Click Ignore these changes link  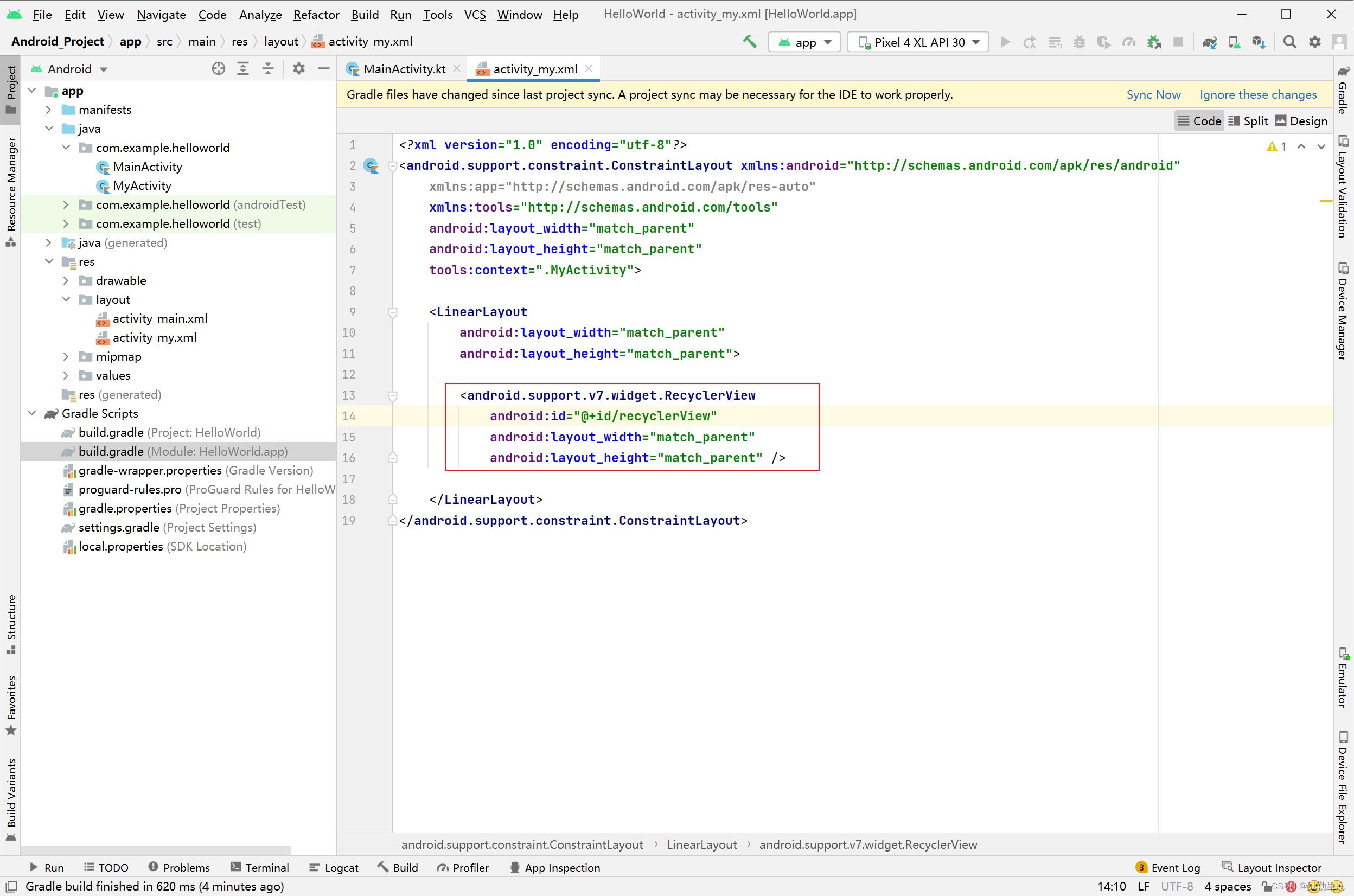pyautogui.click(x=1257, y=95)
